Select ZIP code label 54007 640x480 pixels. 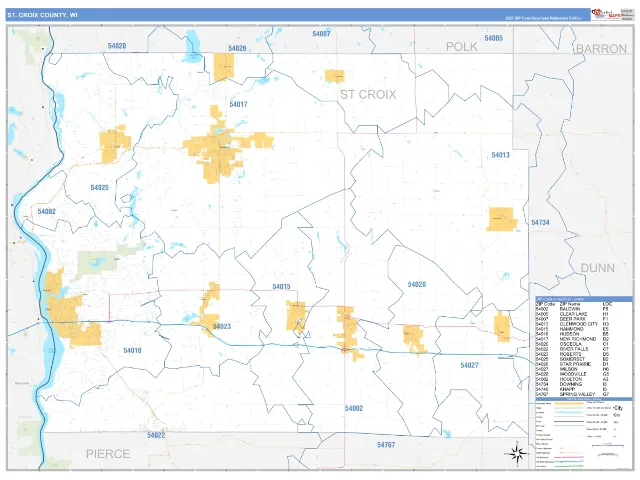[x=321, y=34]
